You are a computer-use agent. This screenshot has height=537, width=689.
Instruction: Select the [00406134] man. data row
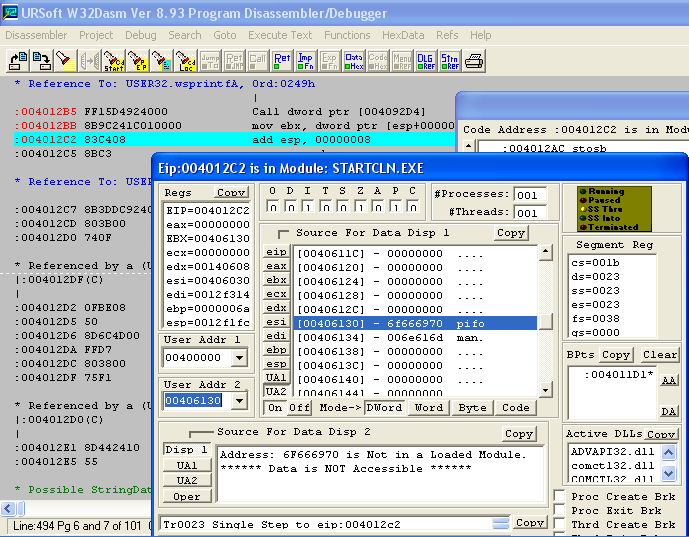(415, 338)
